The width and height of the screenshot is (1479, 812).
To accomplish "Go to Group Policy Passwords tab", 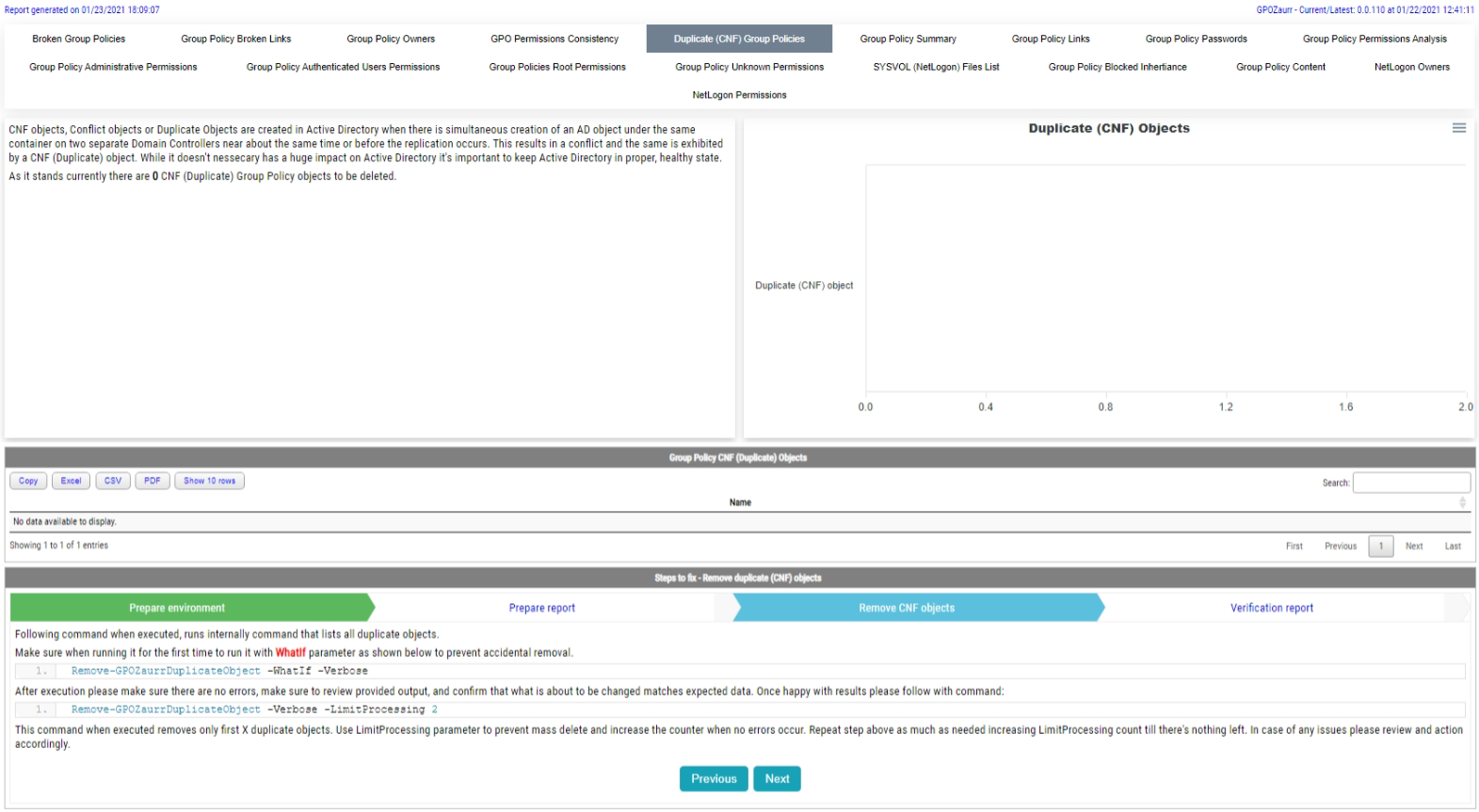I will (x=1196, y=39).
